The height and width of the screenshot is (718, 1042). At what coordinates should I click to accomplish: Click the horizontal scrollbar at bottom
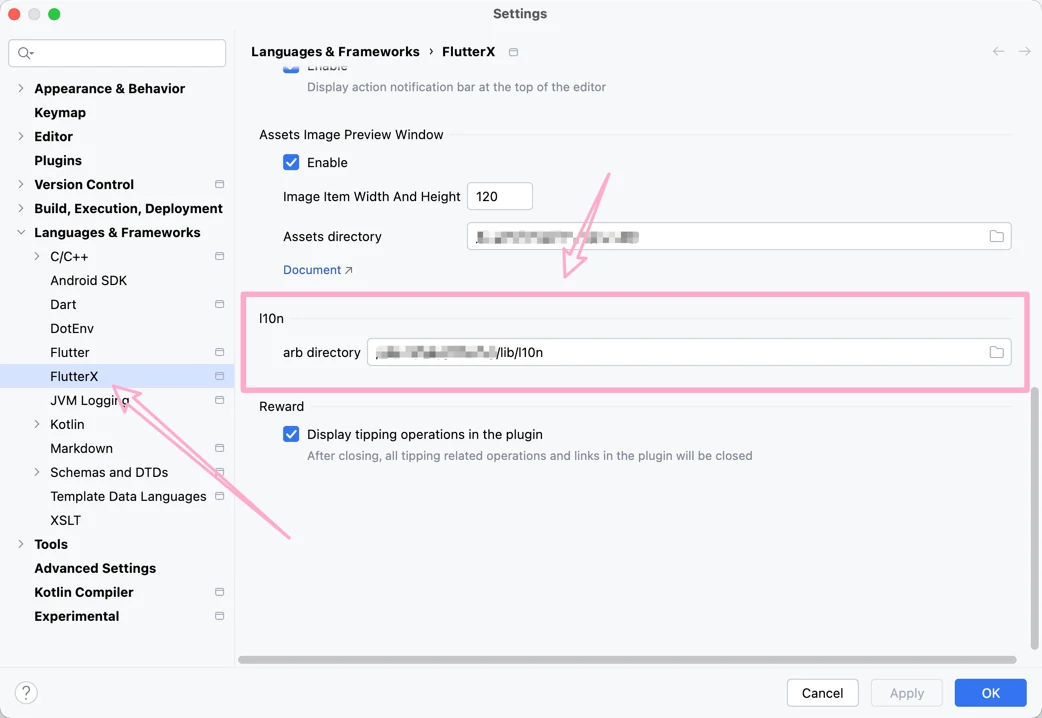pos(627,659)
